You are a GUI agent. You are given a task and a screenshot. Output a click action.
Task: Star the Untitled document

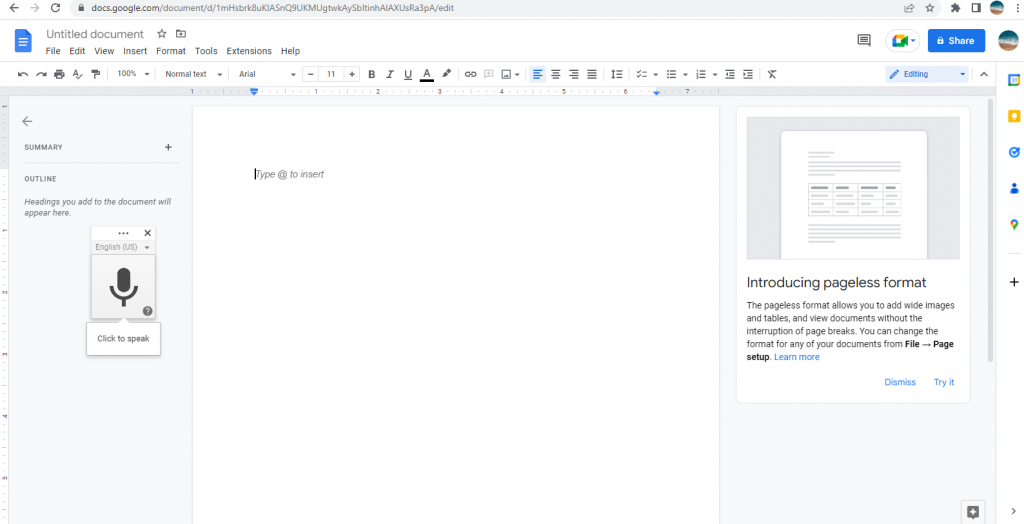click(x=161, y=34)
